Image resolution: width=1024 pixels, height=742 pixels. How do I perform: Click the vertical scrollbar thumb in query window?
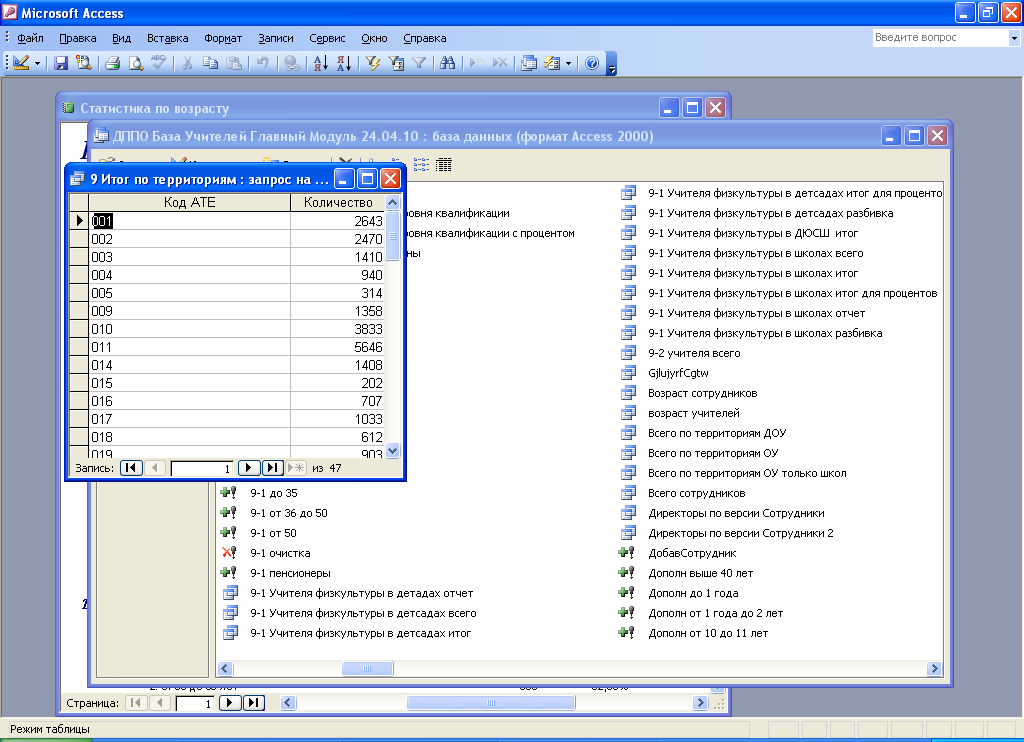(x=392, y=236)
